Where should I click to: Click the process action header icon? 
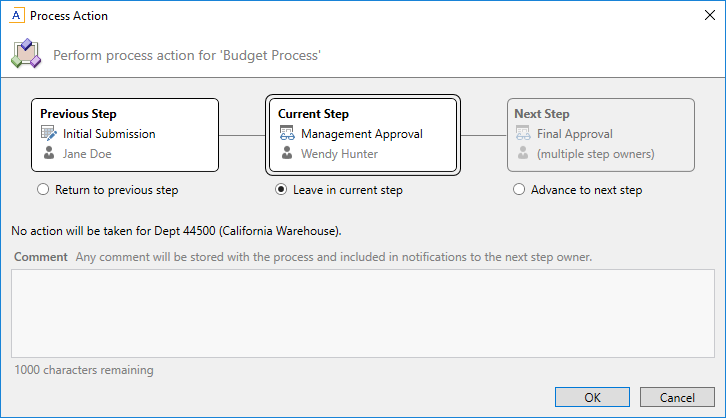(26, 54)
